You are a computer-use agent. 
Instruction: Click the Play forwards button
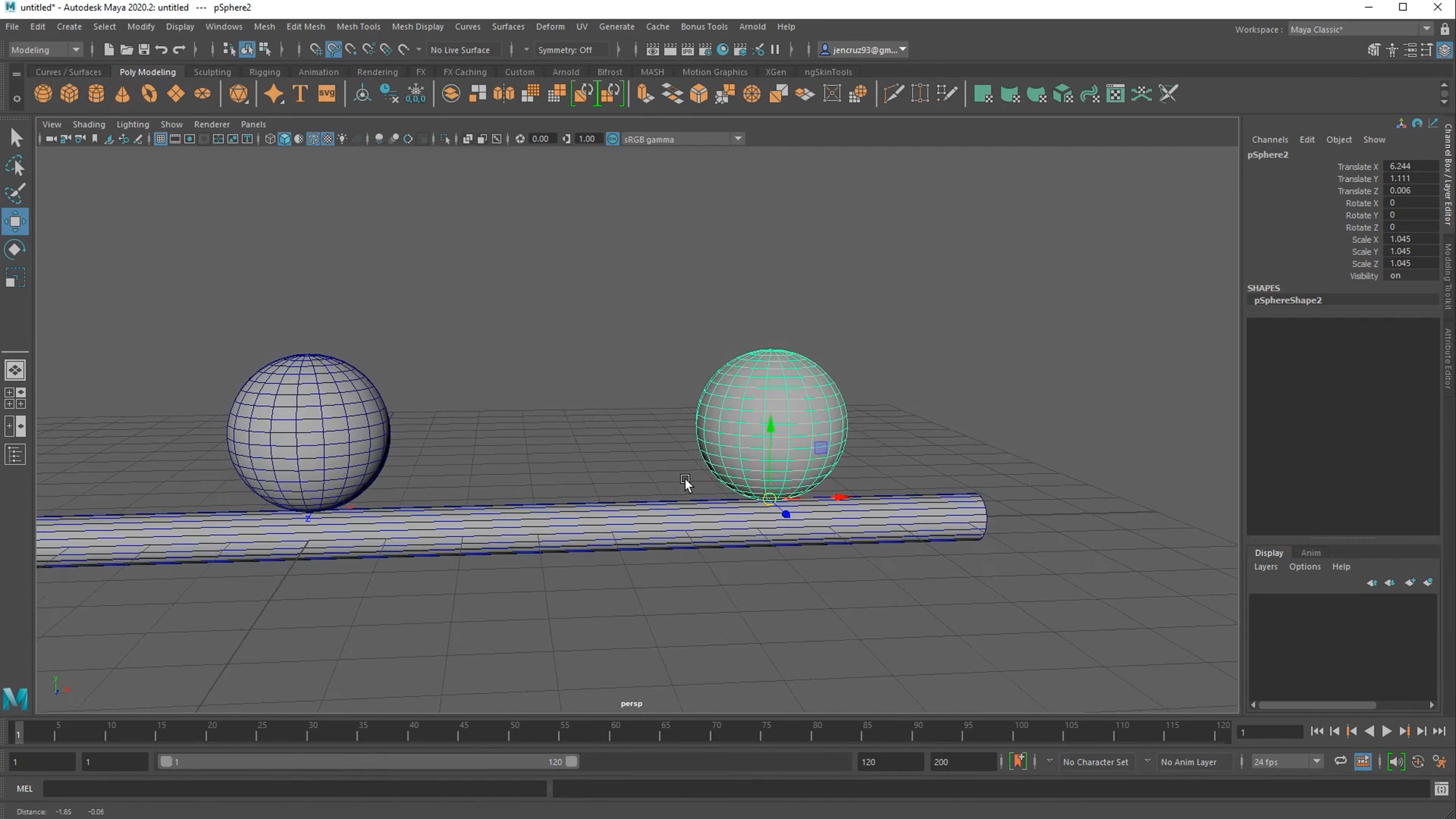pyautogui.click(x=1387, y=731)
